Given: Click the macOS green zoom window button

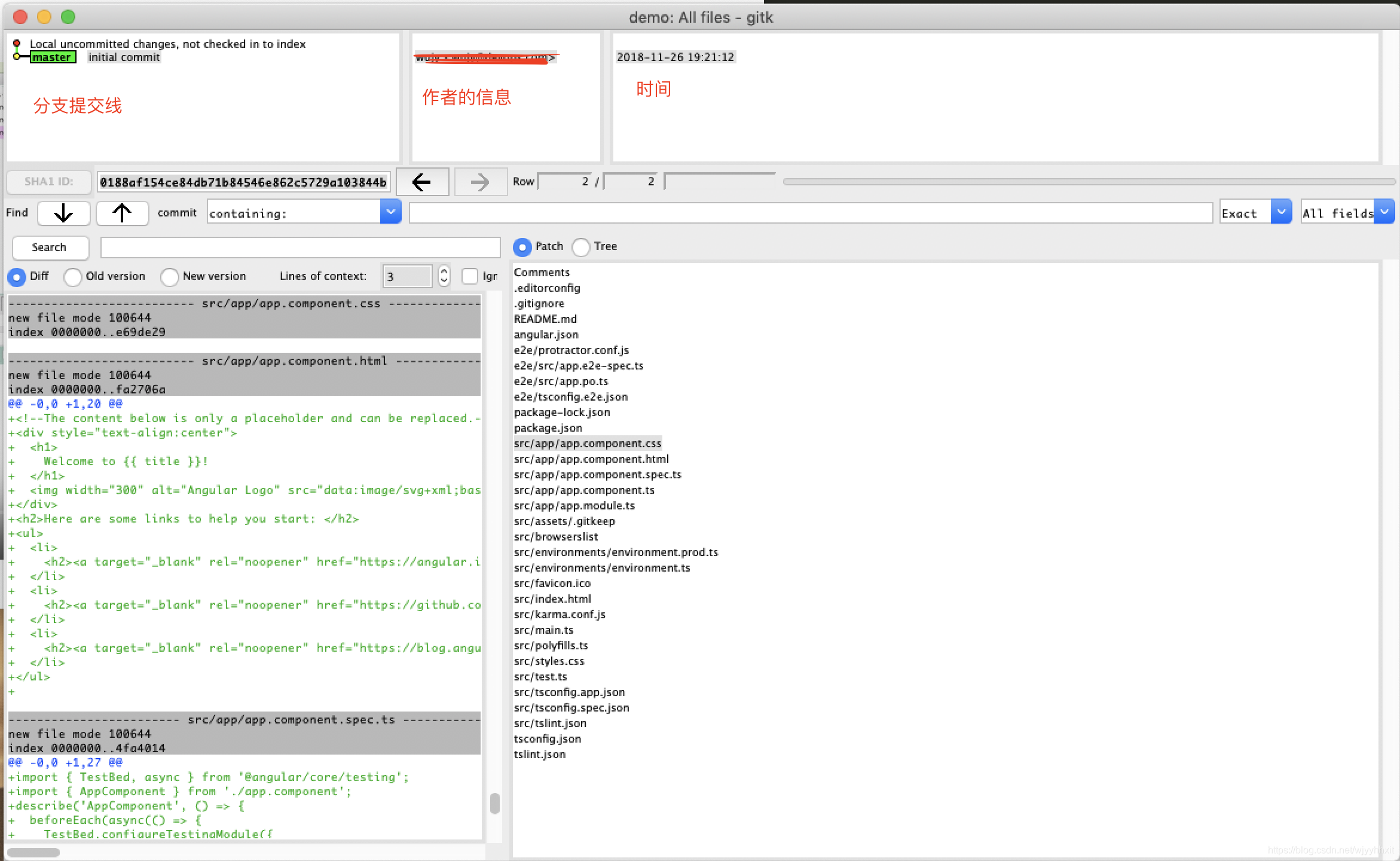Looking at the screenshot, I should coord(68,17).
